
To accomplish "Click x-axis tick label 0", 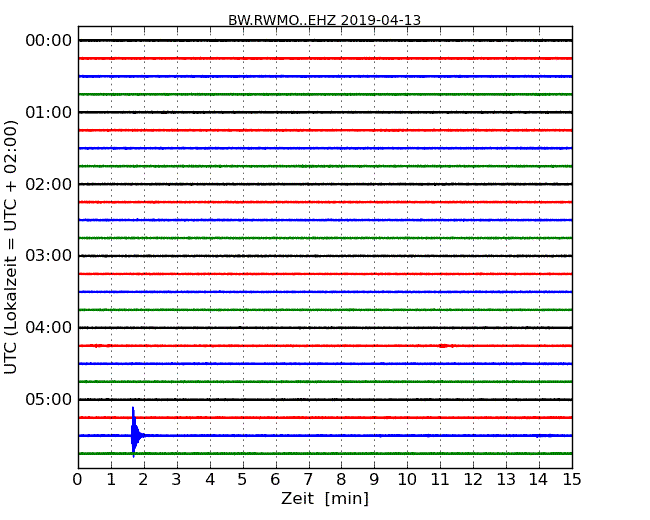I will (x=78, y=479).
